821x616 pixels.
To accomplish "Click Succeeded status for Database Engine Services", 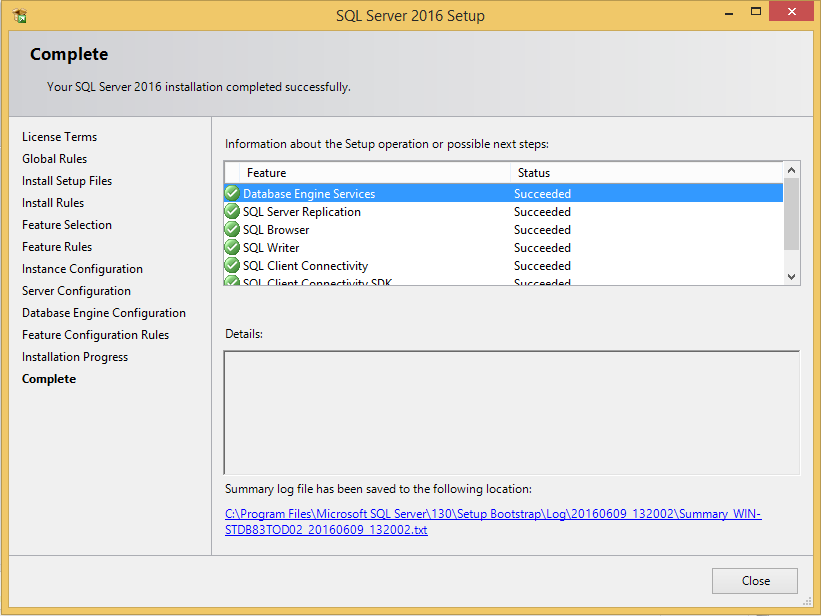I will (542, 194).
